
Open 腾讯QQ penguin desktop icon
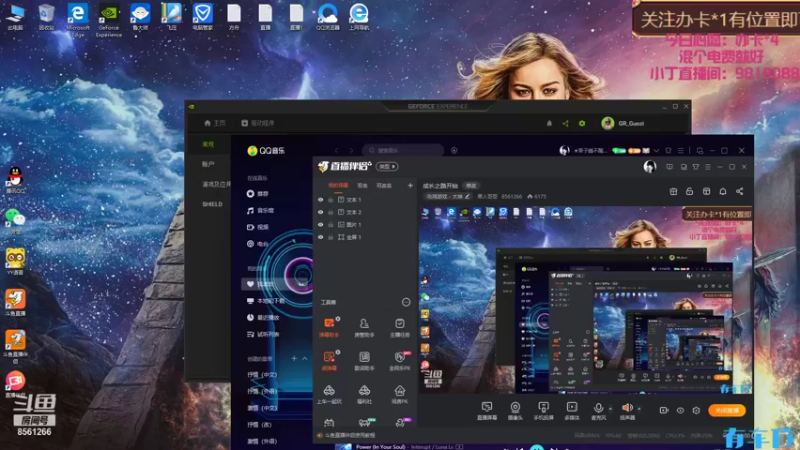15,180
